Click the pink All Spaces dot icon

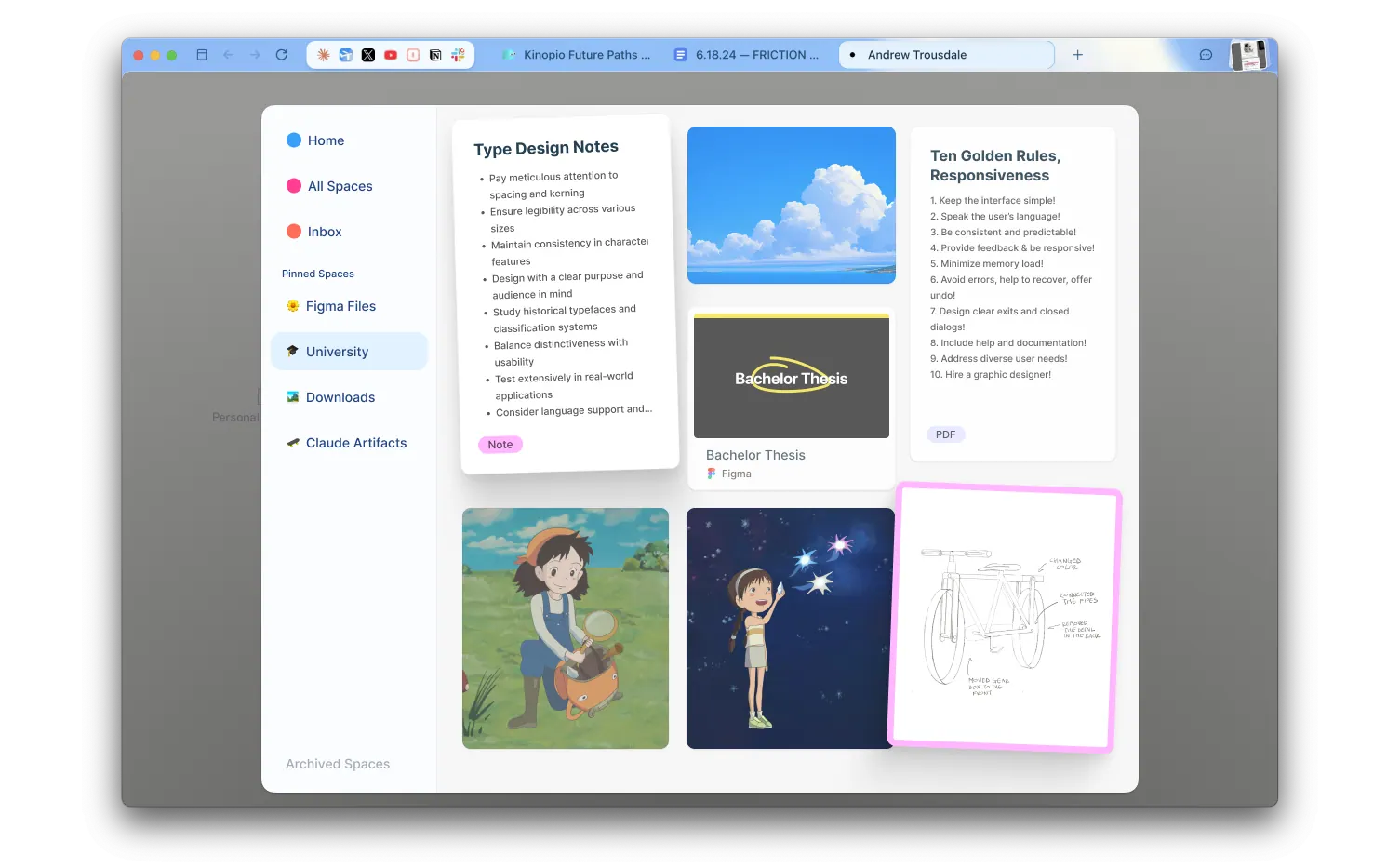point(294,186)
